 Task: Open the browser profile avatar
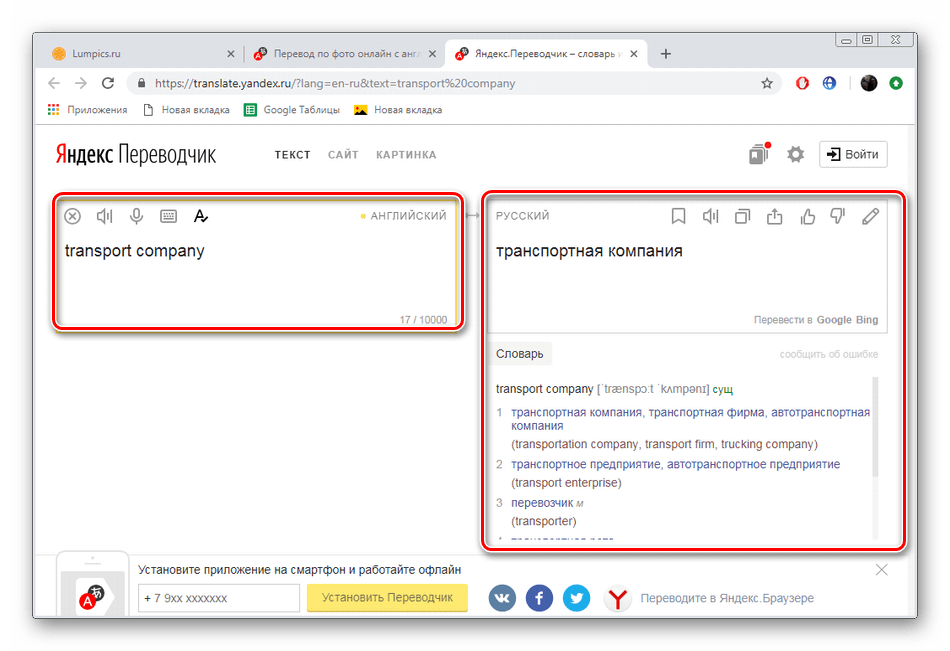click(x=869, y=84)
